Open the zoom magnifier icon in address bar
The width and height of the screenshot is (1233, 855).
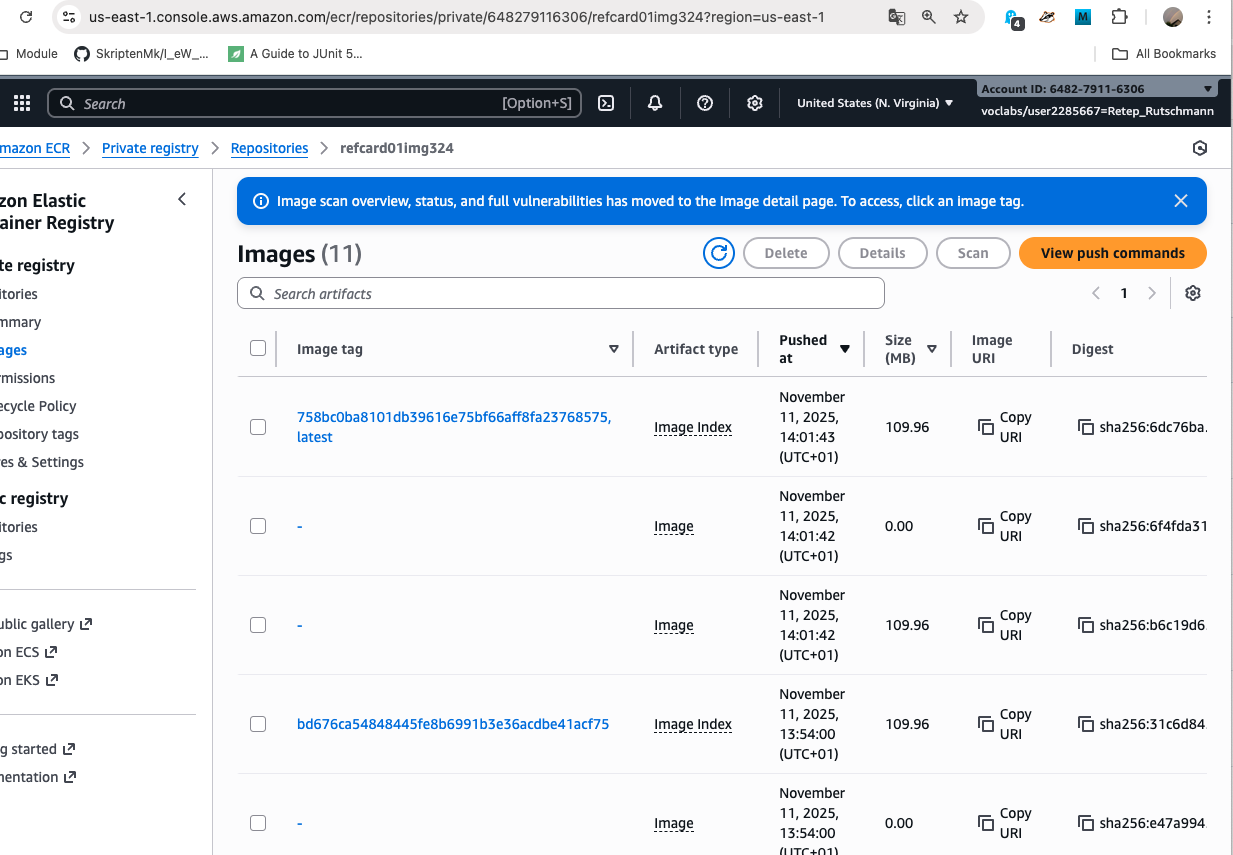pos(929,17)
